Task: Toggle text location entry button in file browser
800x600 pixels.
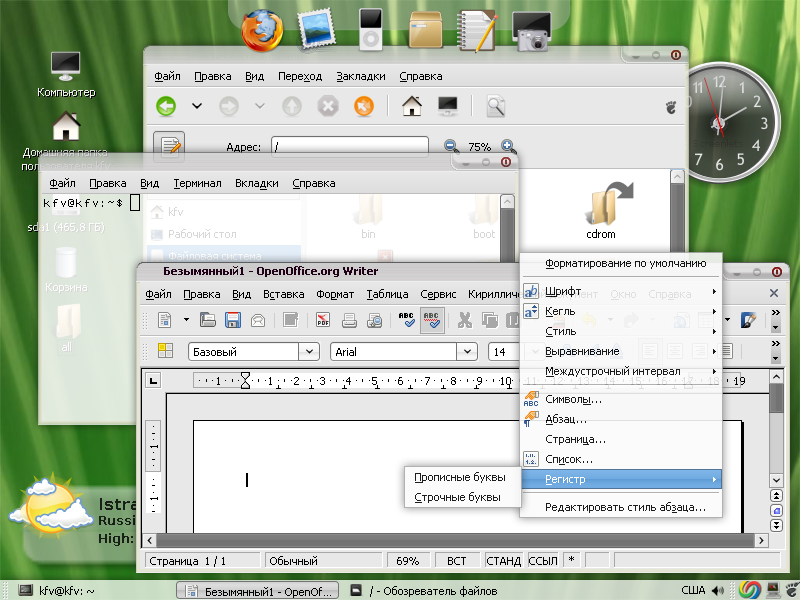Action: point(169,146)
